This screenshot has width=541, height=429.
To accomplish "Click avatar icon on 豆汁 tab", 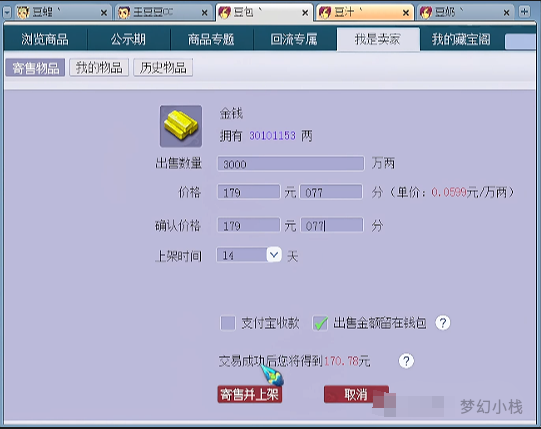I will tap(325, 13).
